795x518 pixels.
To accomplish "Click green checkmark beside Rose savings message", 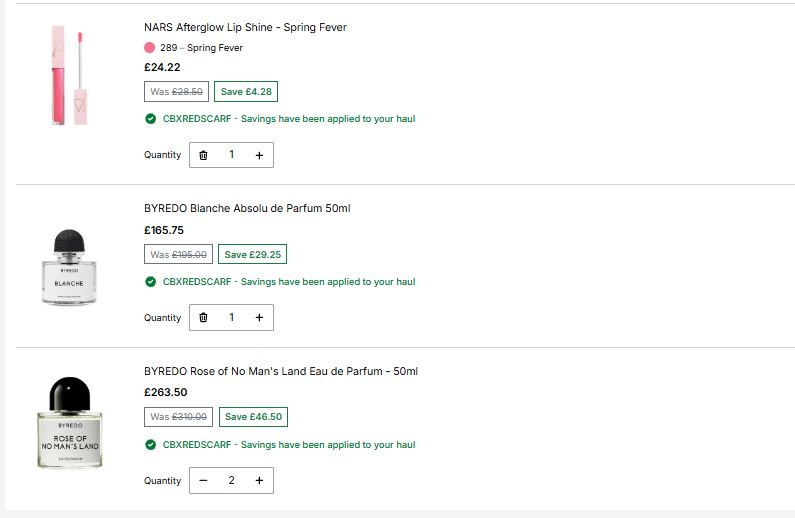I will point(151,445).
